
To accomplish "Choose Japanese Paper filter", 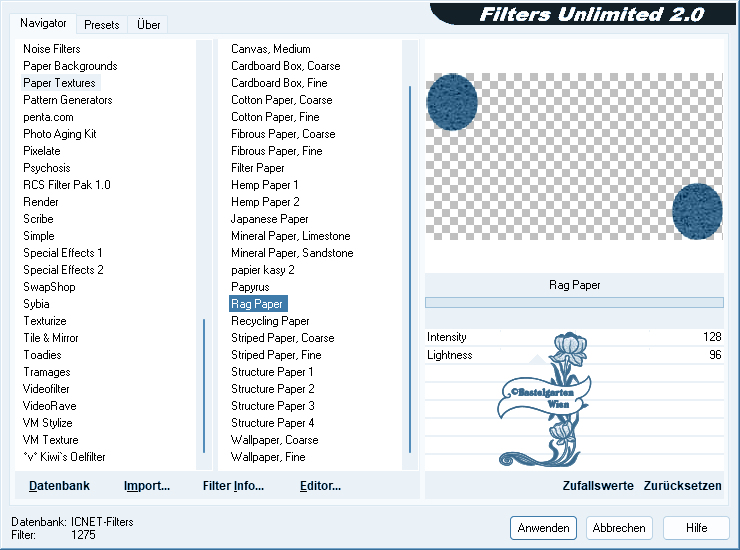I will [269, 219].
